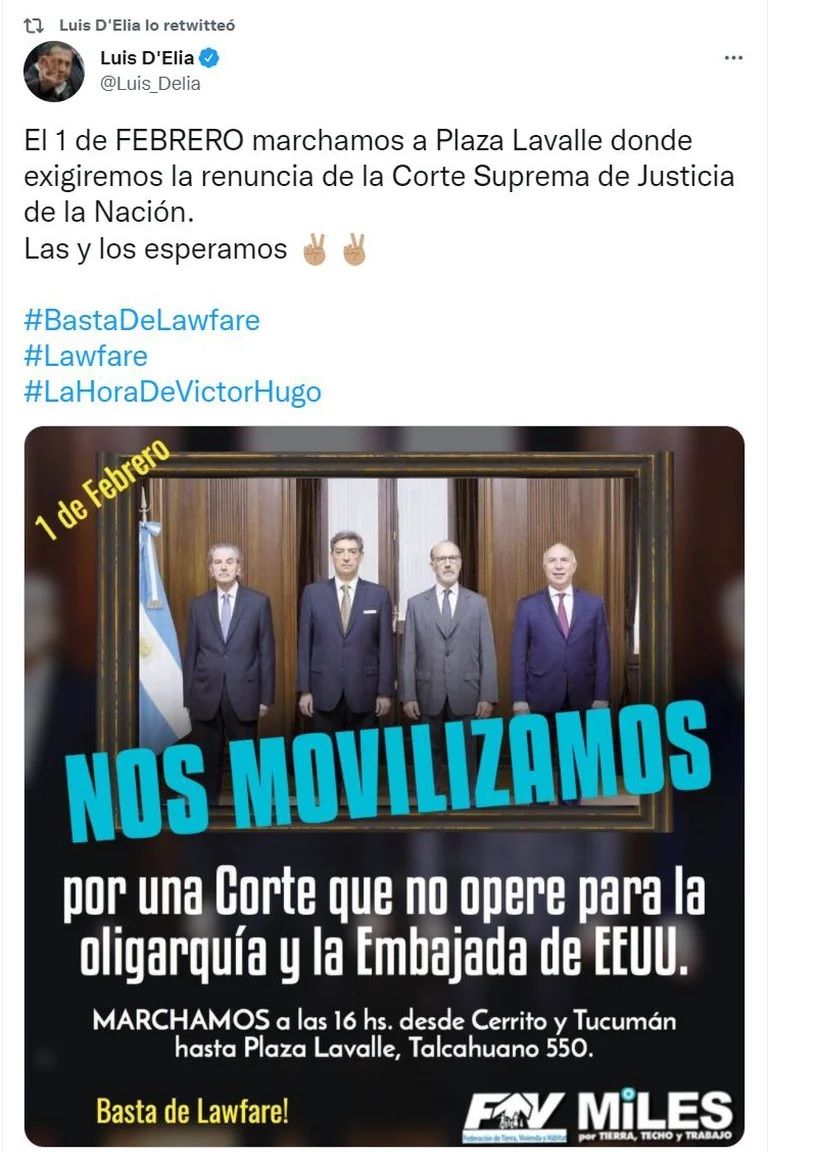Open the #Lawfare hashtag

pos(86,356)
